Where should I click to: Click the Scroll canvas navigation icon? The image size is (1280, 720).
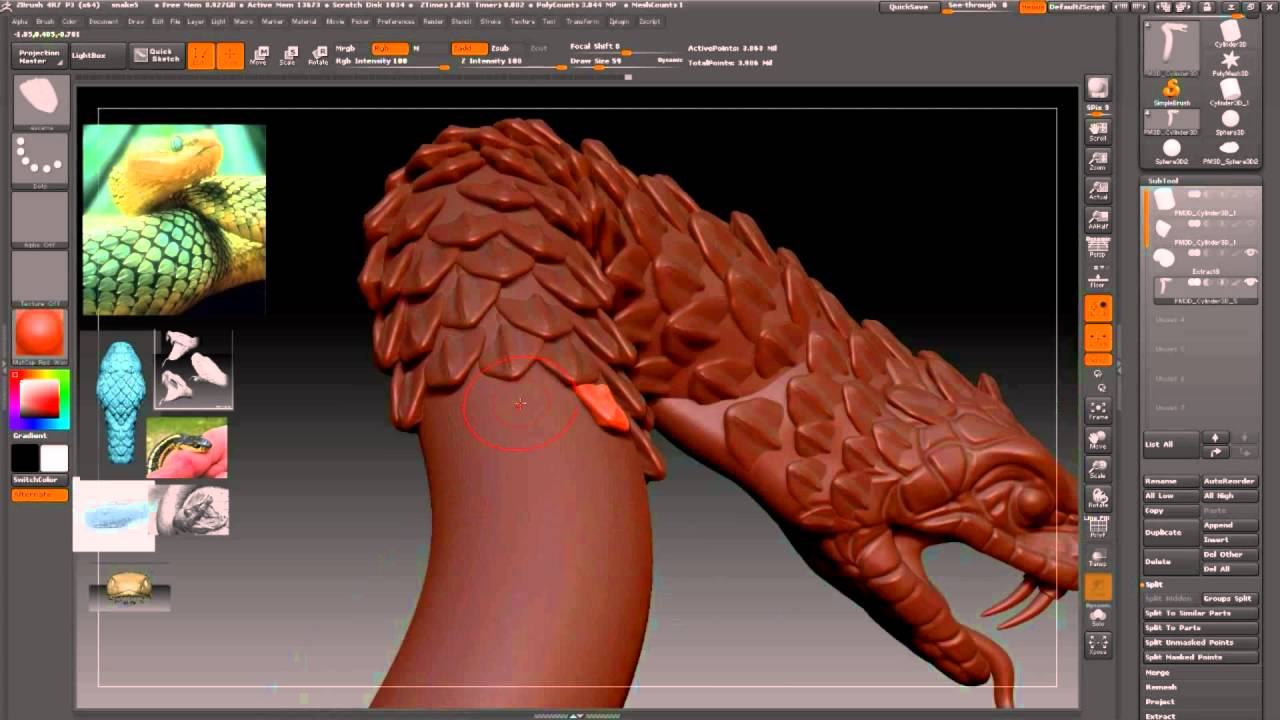coord(1098,130)
